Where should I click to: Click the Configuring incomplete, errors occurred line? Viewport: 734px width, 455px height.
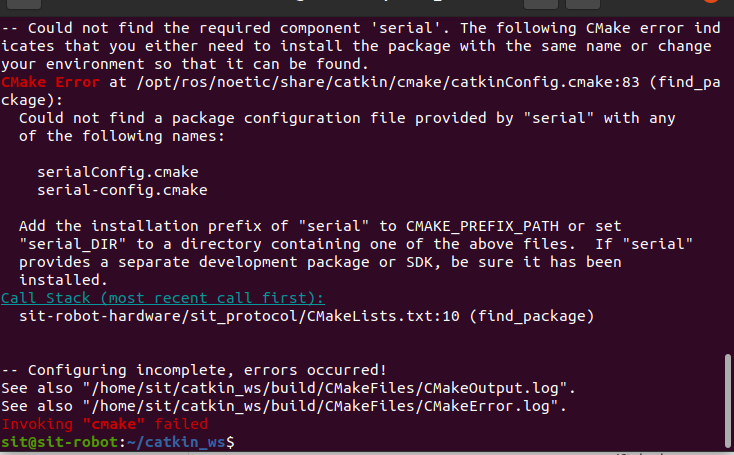coord(194,369)
